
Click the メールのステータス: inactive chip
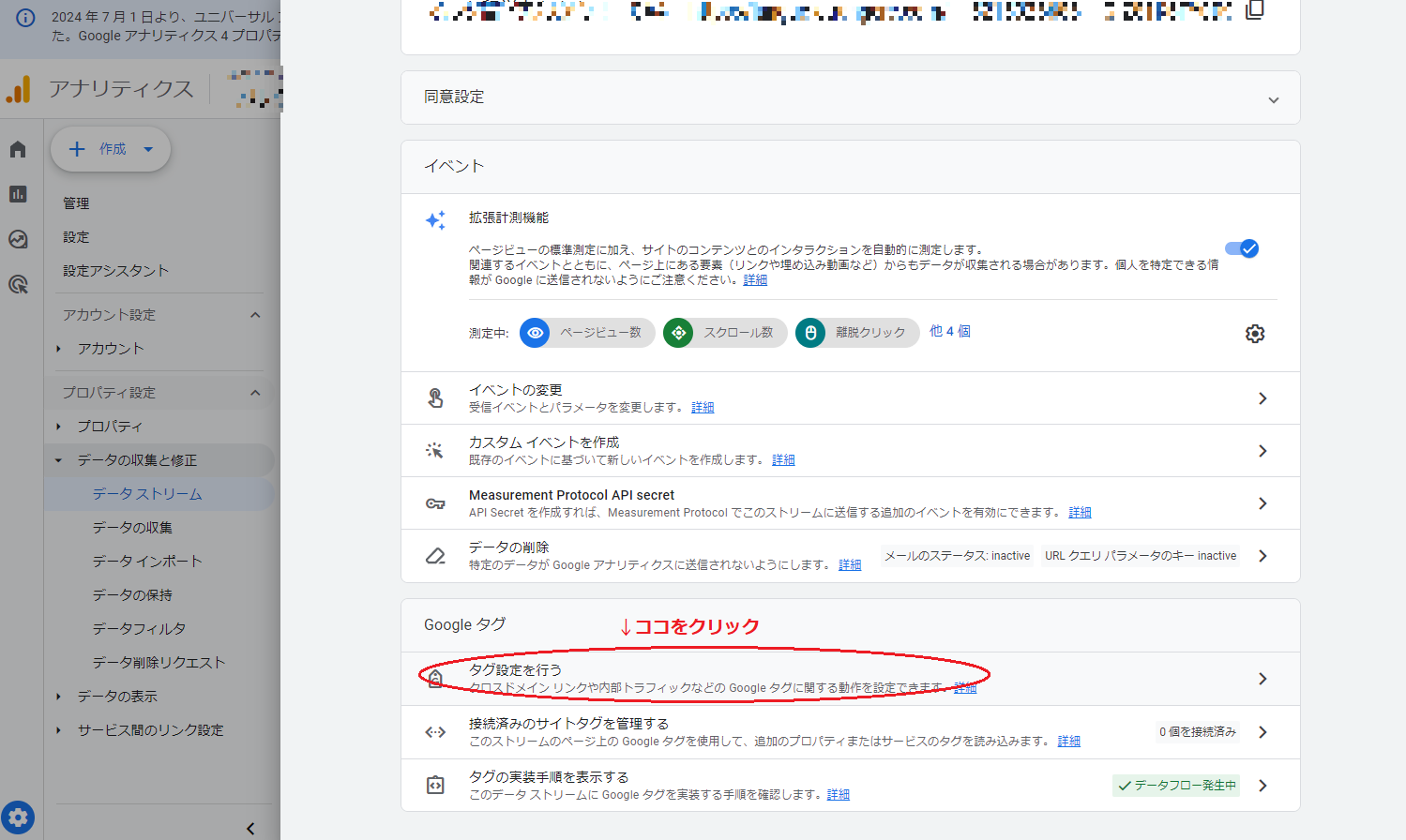click(x=956, y=555)
